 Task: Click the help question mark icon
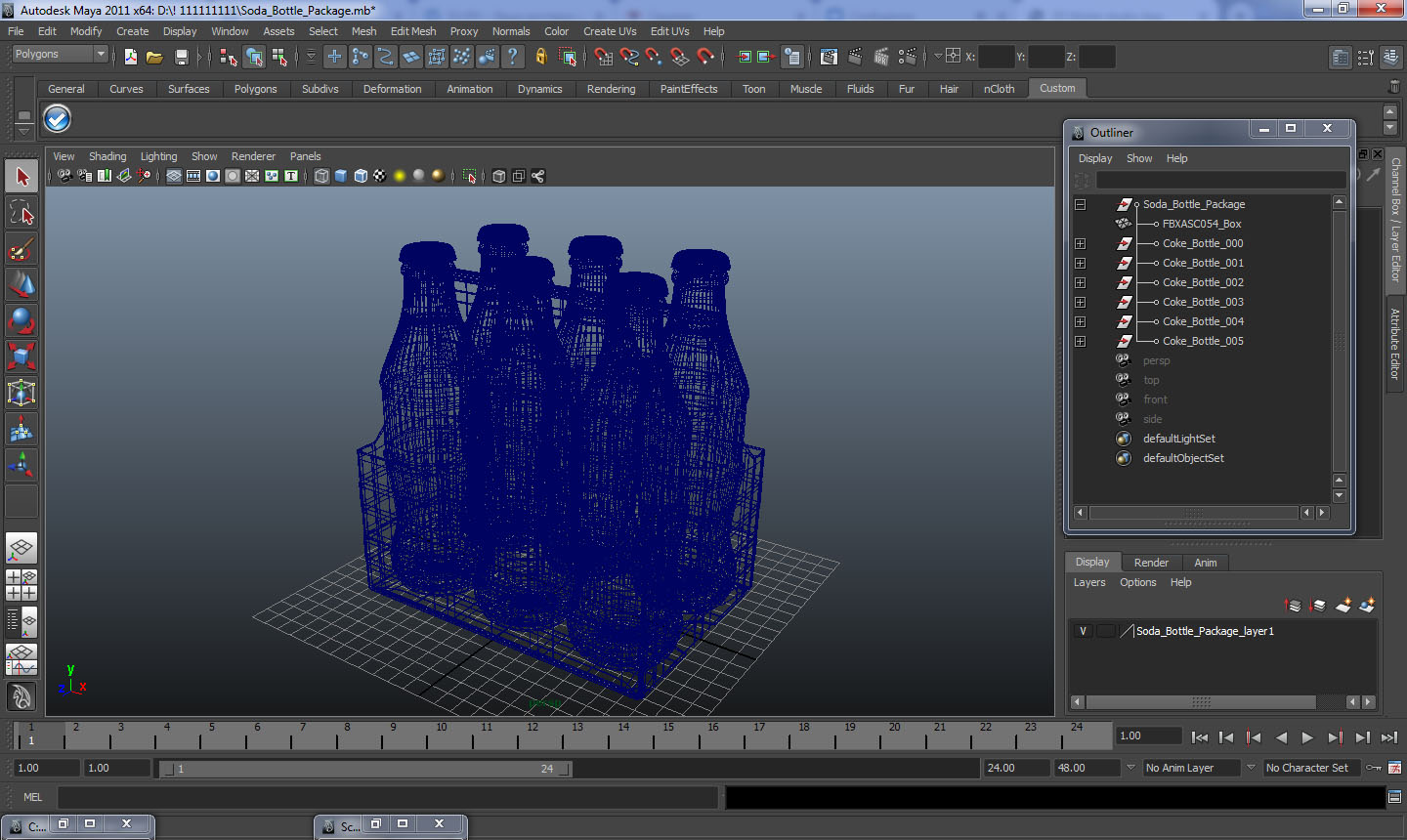513,57
